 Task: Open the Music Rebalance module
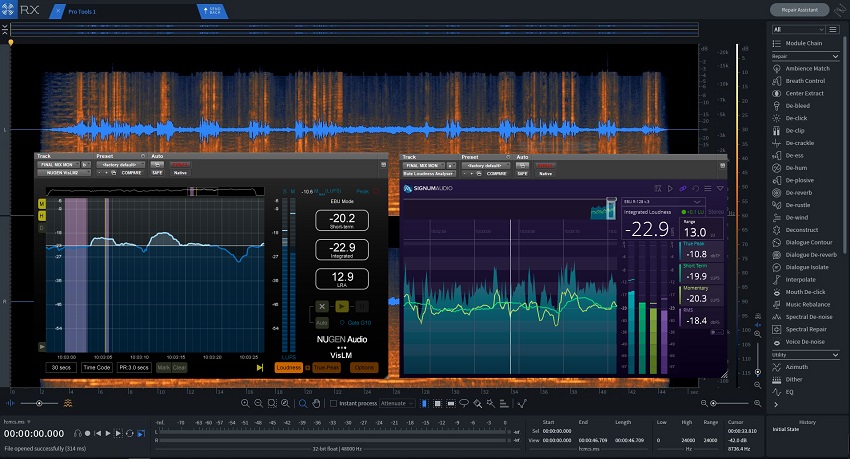[x=801, y=305]
